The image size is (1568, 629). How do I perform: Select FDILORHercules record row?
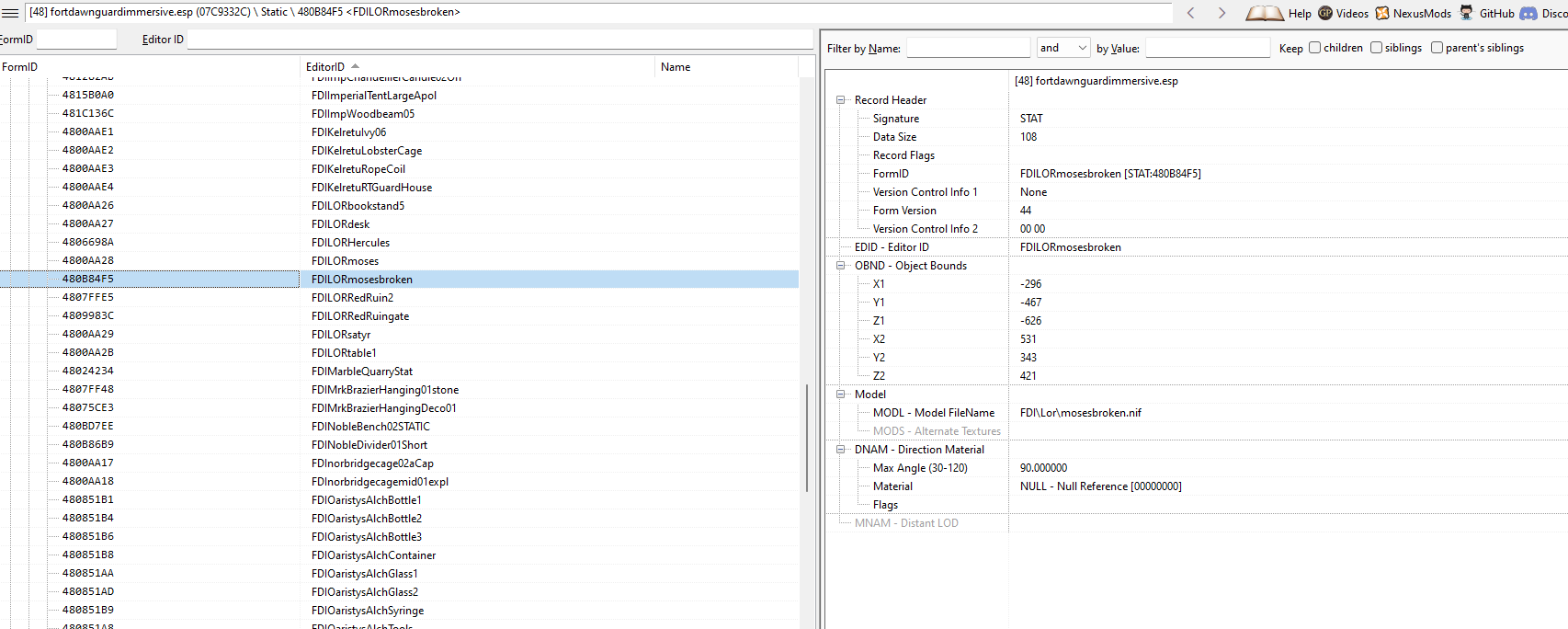coord(399,243)
